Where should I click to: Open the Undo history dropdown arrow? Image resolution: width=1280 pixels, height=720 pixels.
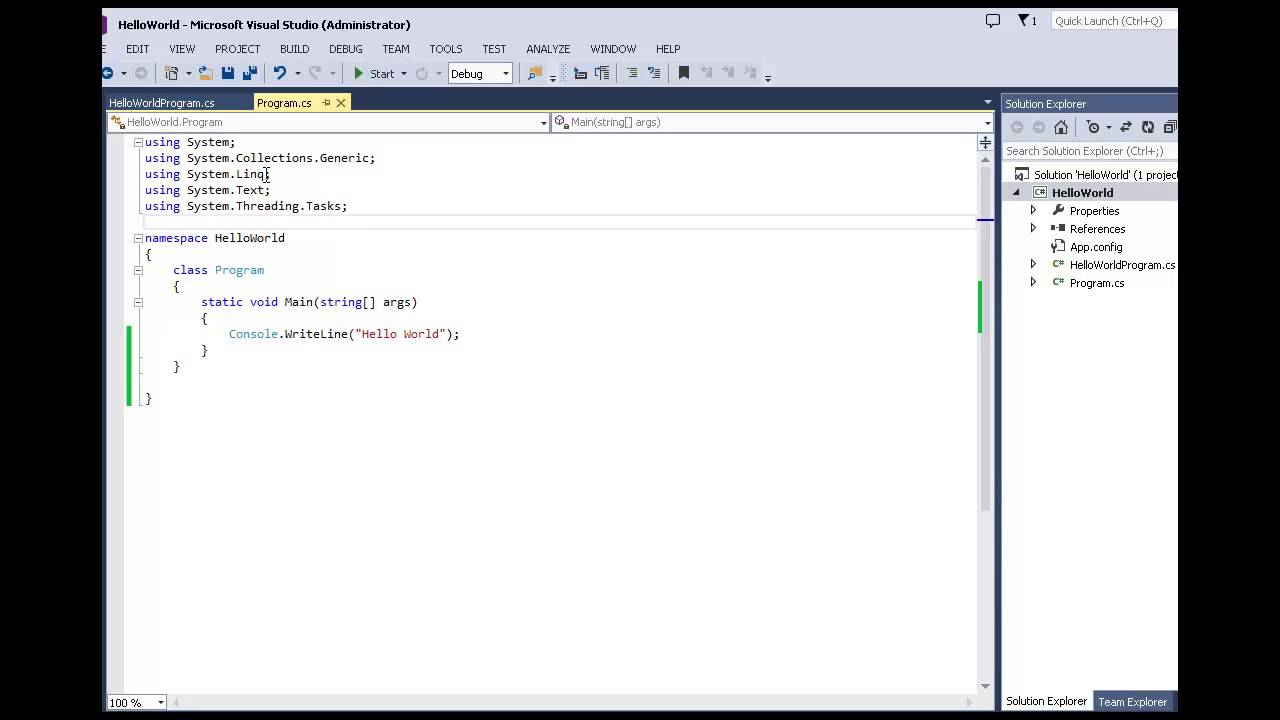click(x=297, y=73)
